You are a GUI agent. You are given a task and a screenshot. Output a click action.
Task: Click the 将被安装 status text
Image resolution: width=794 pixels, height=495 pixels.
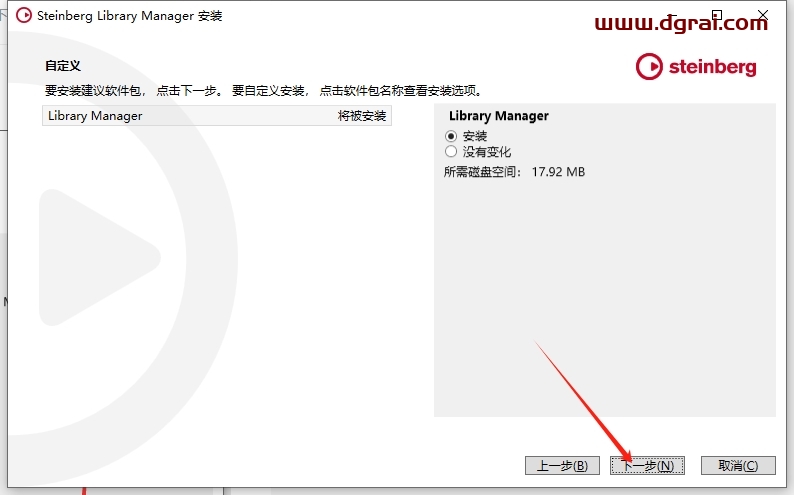click(362, 116)
